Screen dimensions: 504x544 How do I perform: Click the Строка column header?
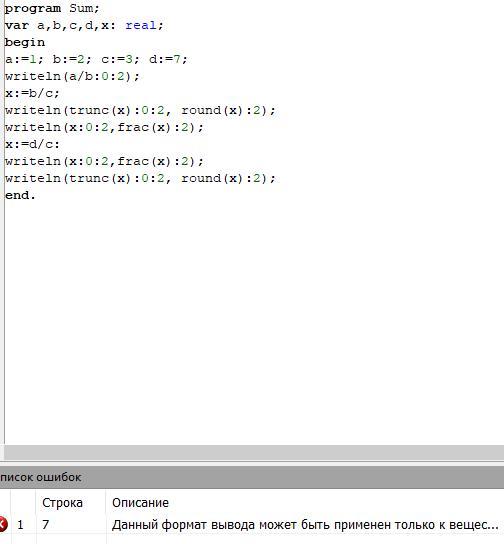(x=62, y=503)
